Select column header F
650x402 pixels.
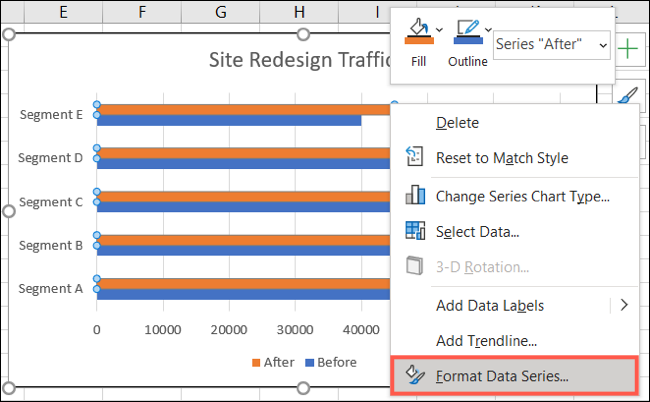pos(142,12)
